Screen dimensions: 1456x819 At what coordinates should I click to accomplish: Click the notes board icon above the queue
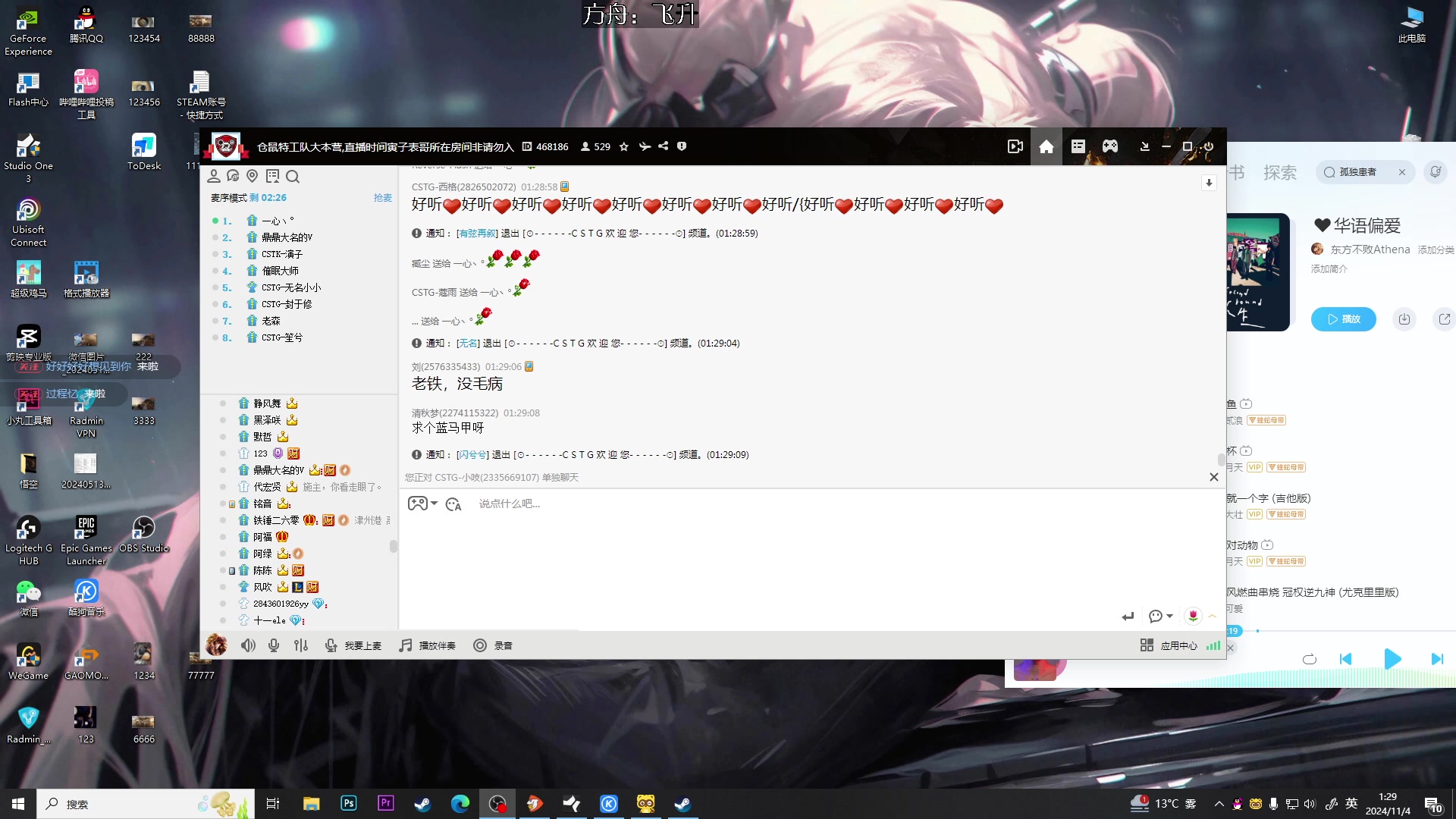pos(272,176)
